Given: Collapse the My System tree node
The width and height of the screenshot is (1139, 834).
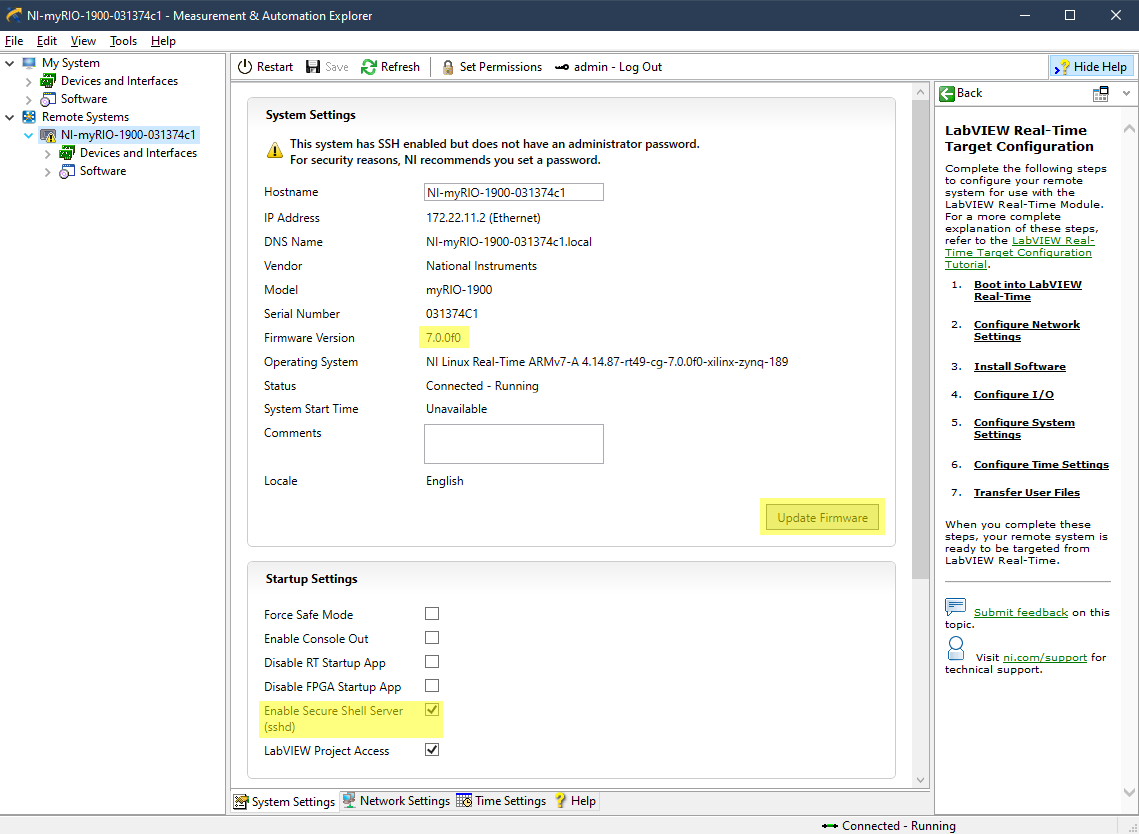Looking at the screenshot, I should tap(9, 63).
